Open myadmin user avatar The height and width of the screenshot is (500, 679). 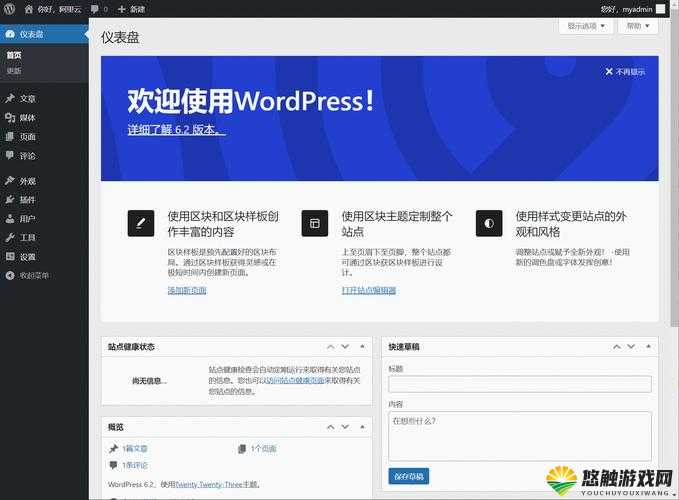pyautogui.click(x=661, y=9)
